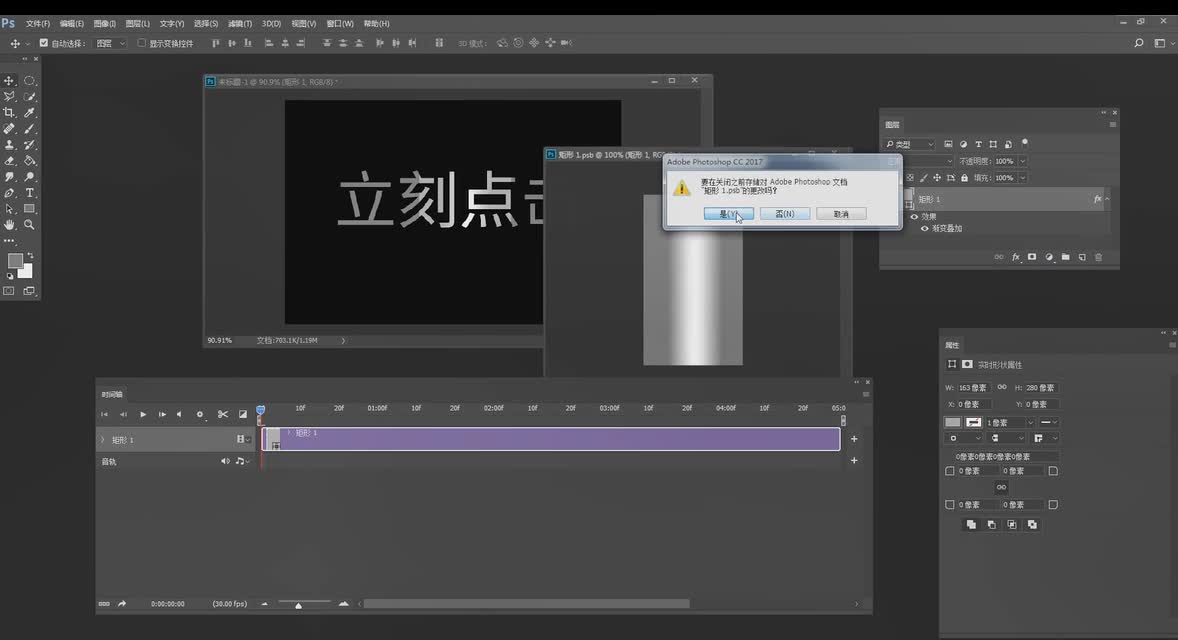Select the Move tool in the toolbar
The image size is (1178, 640).
[x=10, y=80]
